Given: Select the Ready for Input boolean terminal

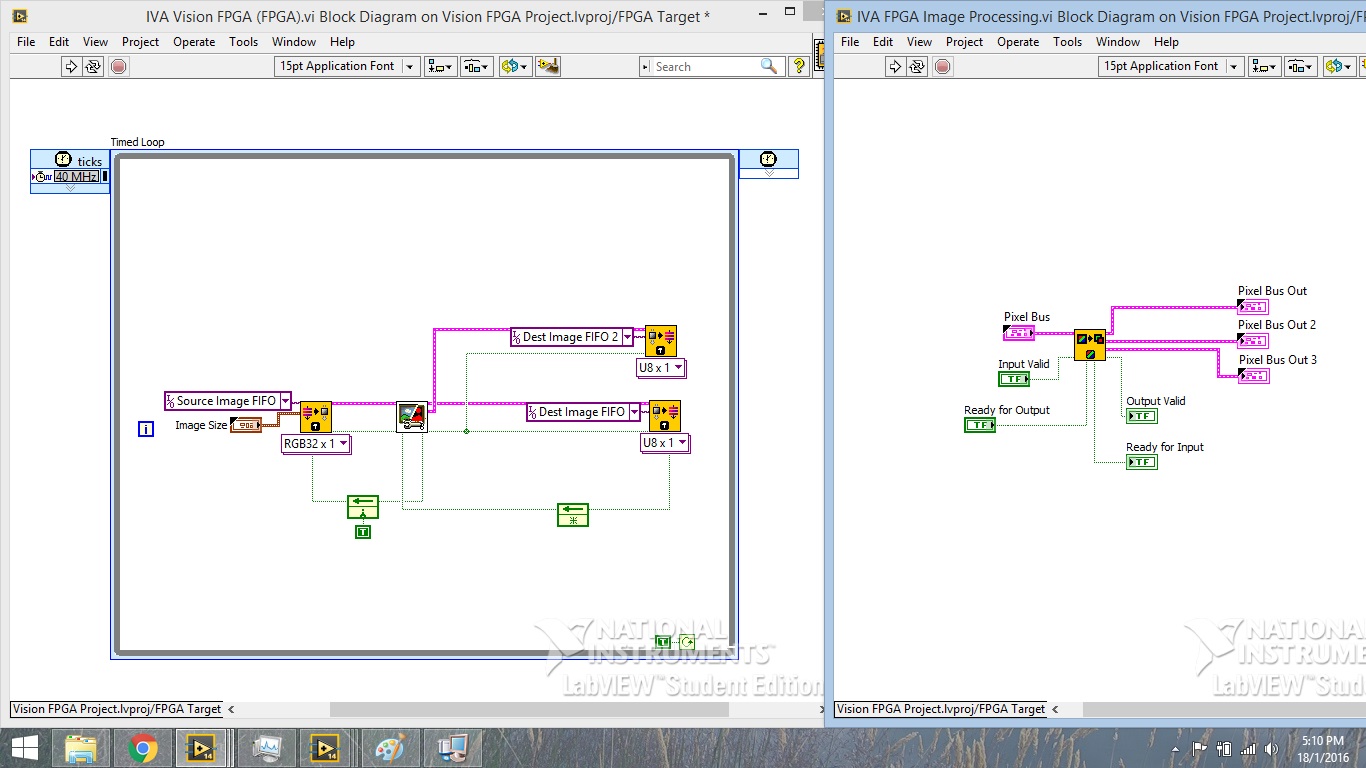Looking at the screenshot, I should click(1142, 462).
